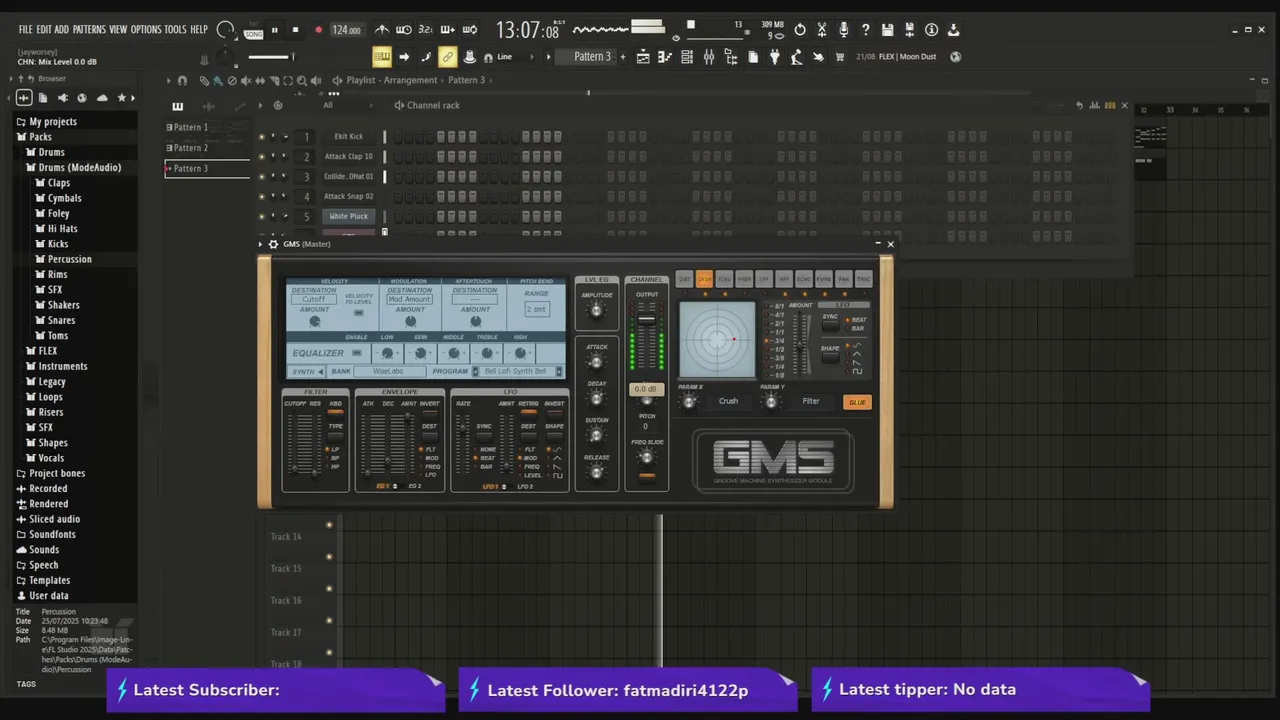Click the render export download icon
This screenshot has height=720, width=1280.
[x=953, y=30]
